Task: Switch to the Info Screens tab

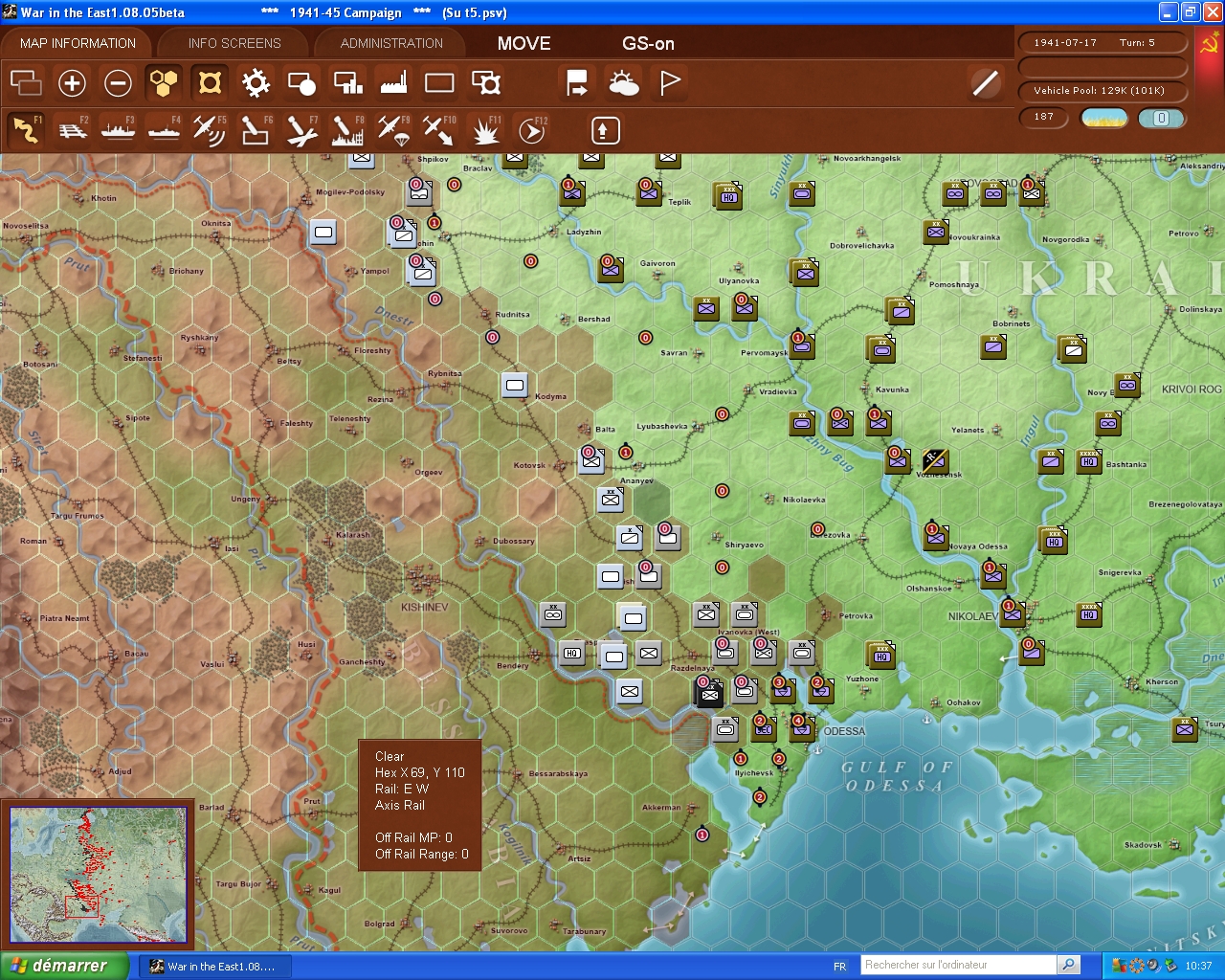Action: click(234, 43)
